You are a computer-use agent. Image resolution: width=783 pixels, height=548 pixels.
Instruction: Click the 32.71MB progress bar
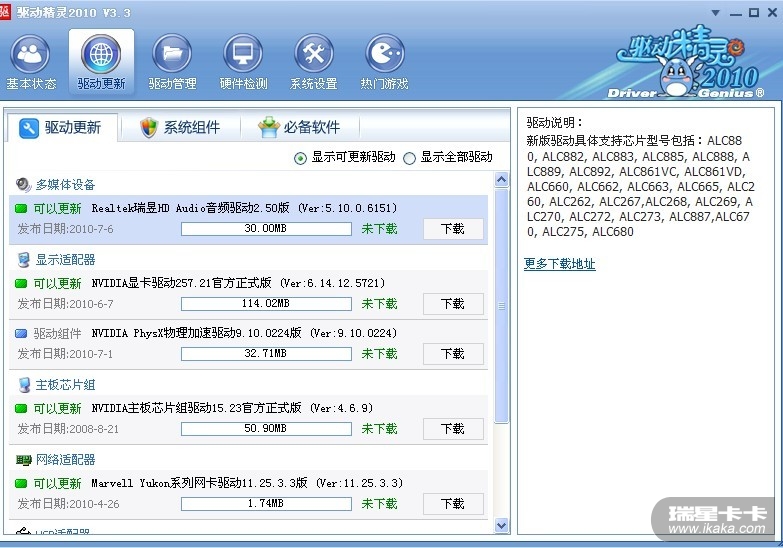point(266,354)
